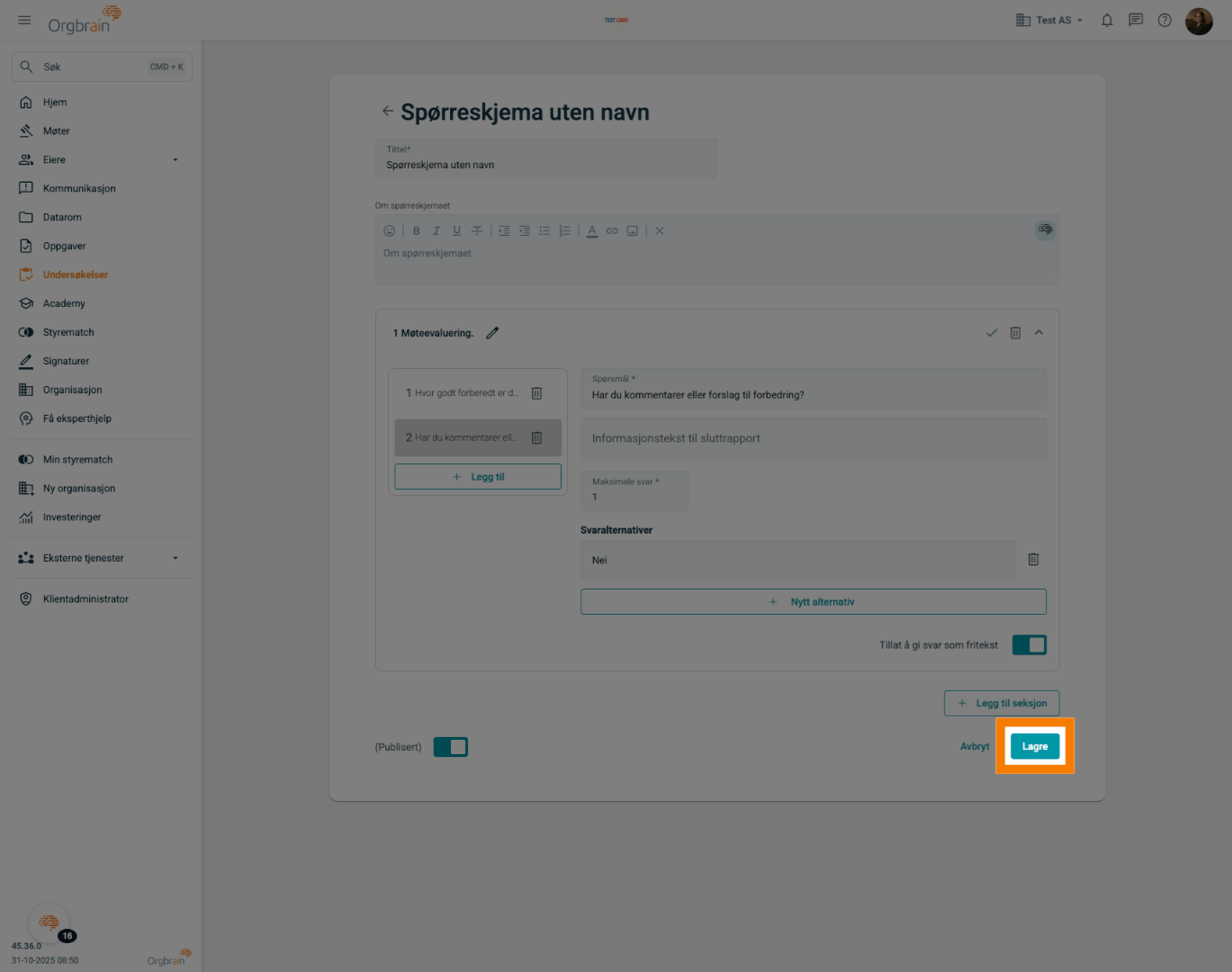Screen dimensions: 1232x972
Task: Go back using the arrow beside the title
Action: (387, 111)
